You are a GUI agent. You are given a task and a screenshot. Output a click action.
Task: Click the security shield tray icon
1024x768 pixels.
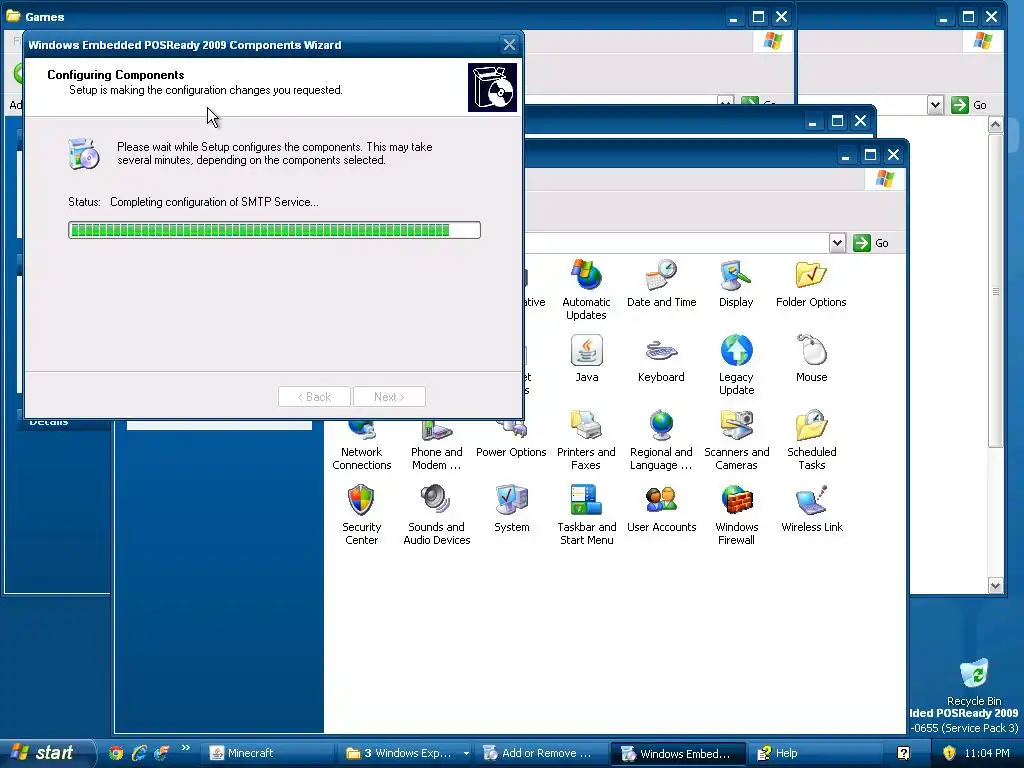pyautogui.click(x=949, y=753)
